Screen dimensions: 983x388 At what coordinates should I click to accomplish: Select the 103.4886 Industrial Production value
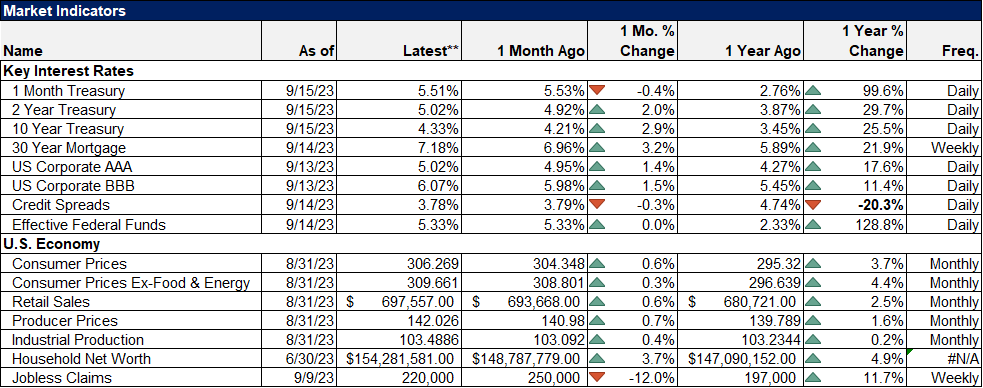[x=399, y=340]
